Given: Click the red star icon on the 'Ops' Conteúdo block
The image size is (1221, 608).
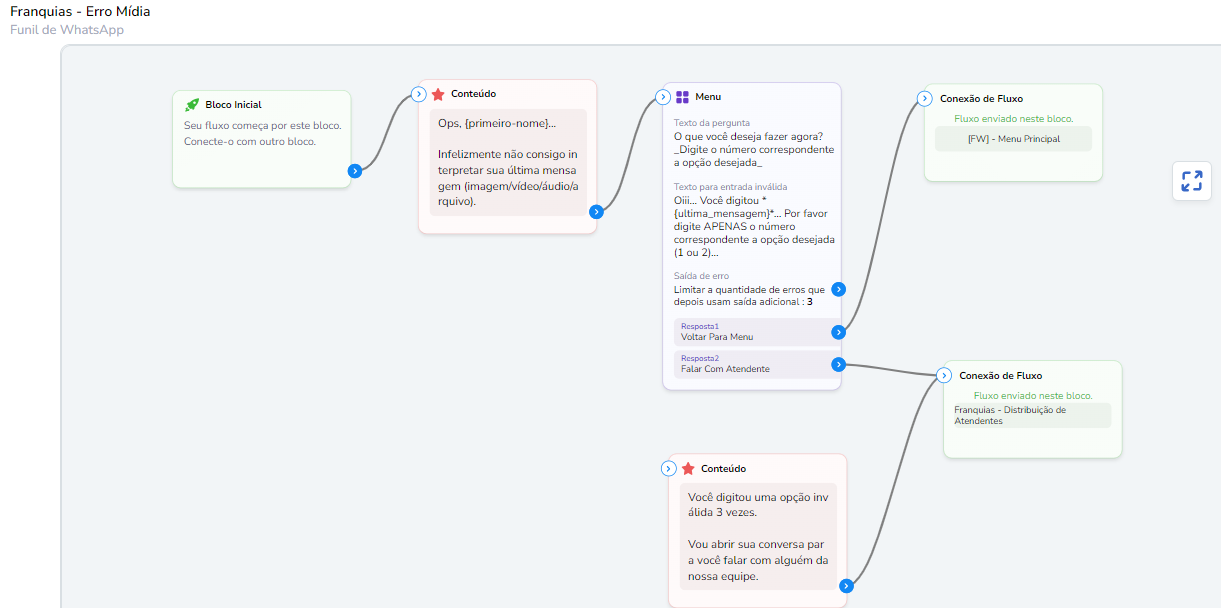Looking at the screenshot, I should point(438,94).
